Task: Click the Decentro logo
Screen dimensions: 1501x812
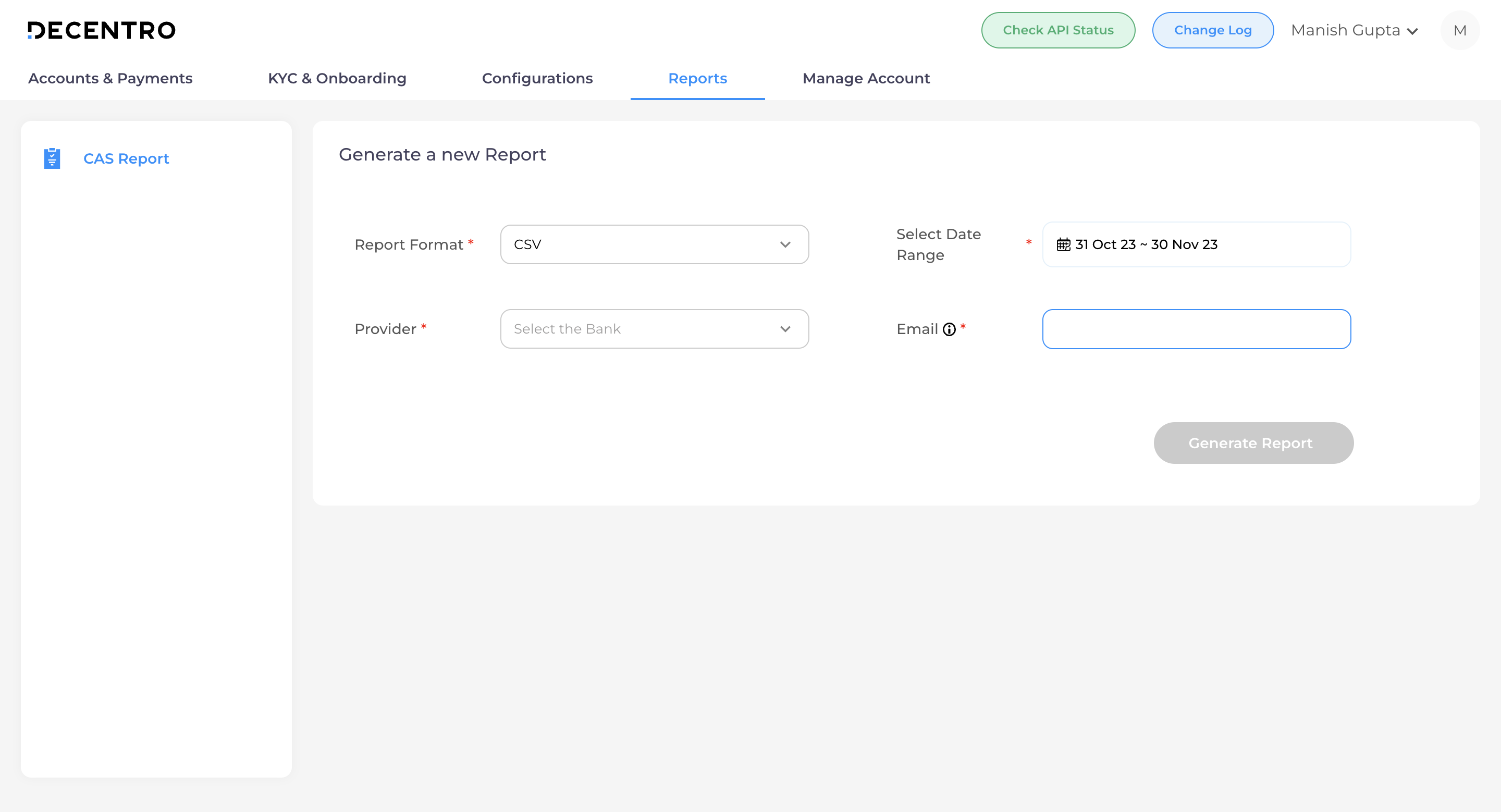Action: coord(102,30)
